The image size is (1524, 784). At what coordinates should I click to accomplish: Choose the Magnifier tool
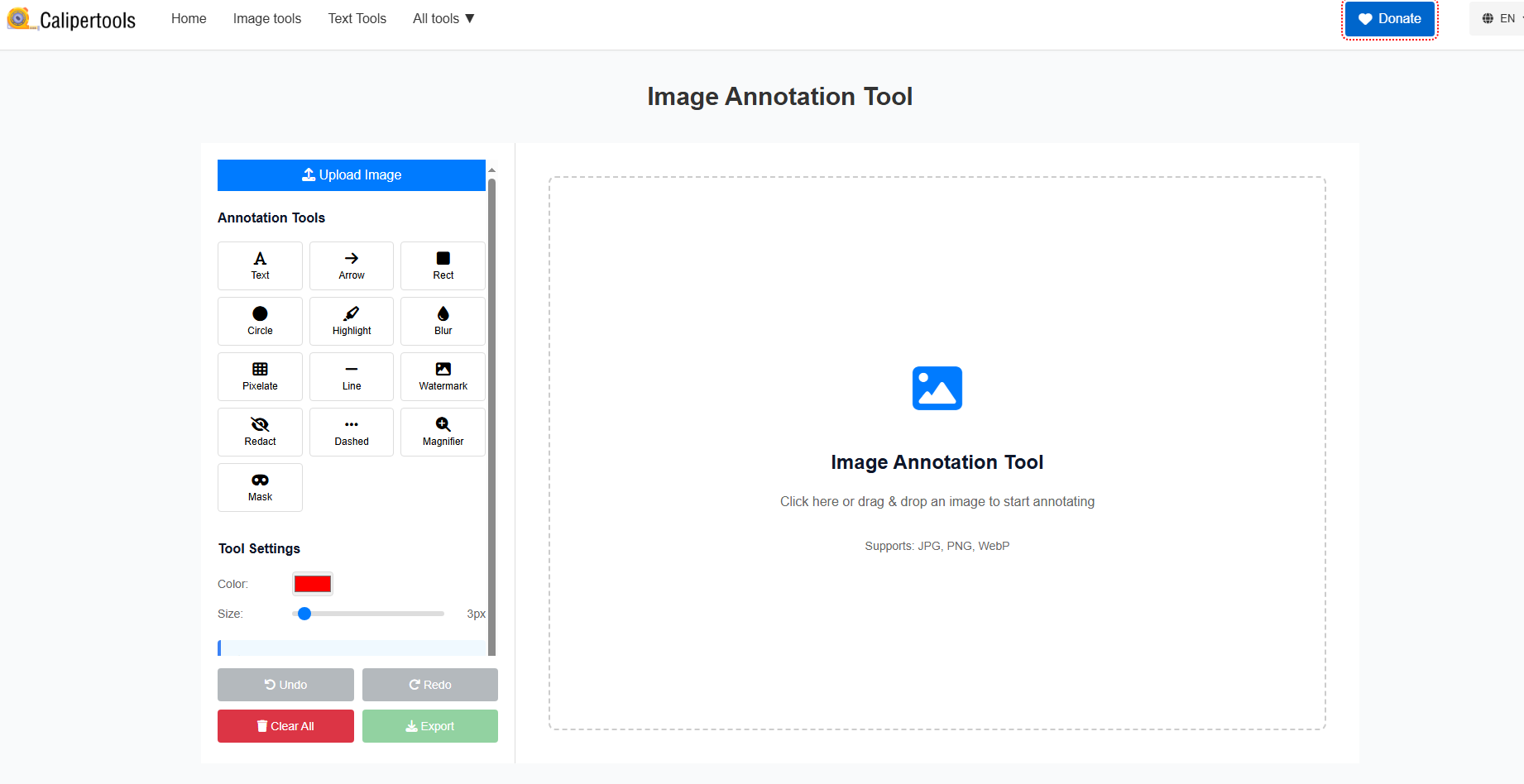443,432
